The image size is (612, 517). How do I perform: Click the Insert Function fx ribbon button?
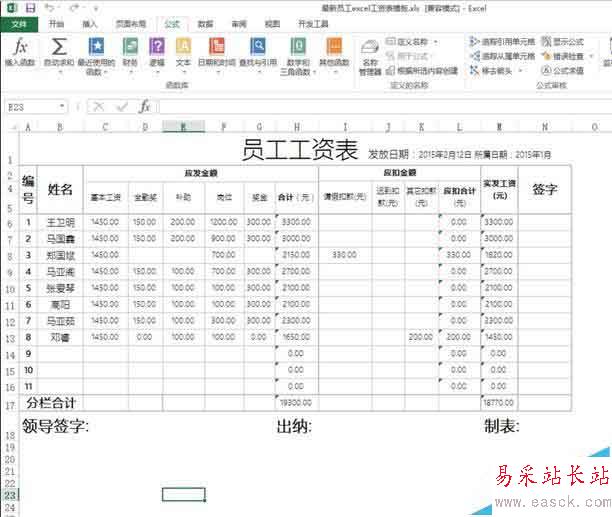click(20, 52)
